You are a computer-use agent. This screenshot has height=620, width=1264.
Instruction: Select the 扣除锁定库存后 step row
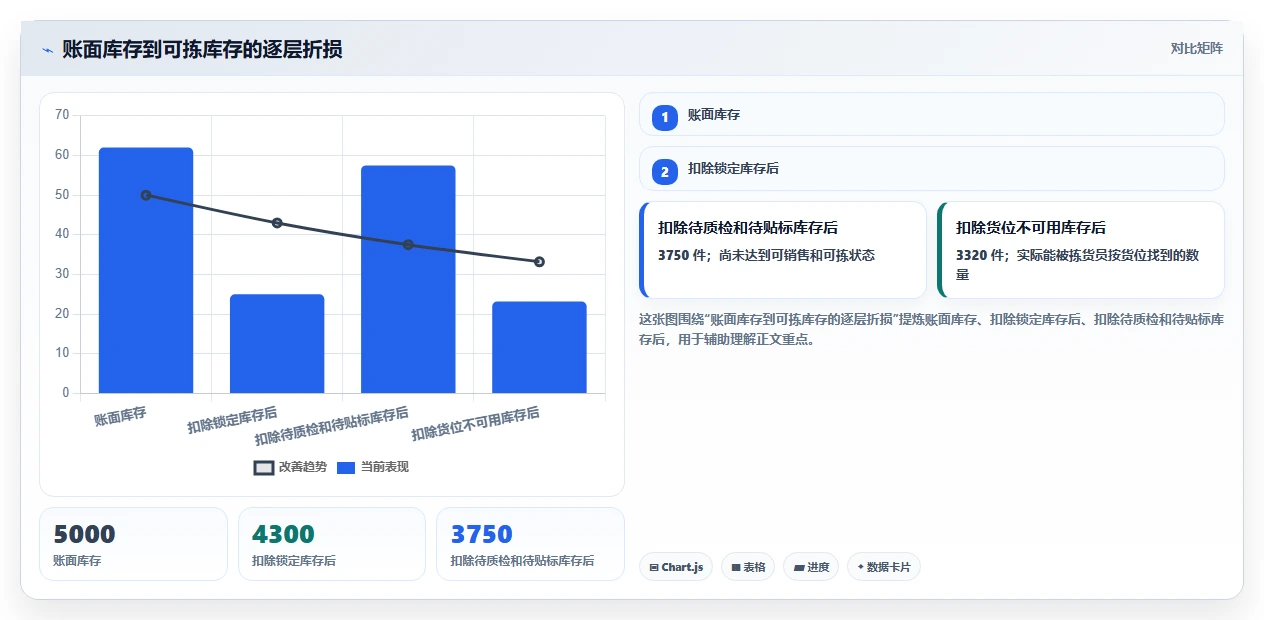932,168
